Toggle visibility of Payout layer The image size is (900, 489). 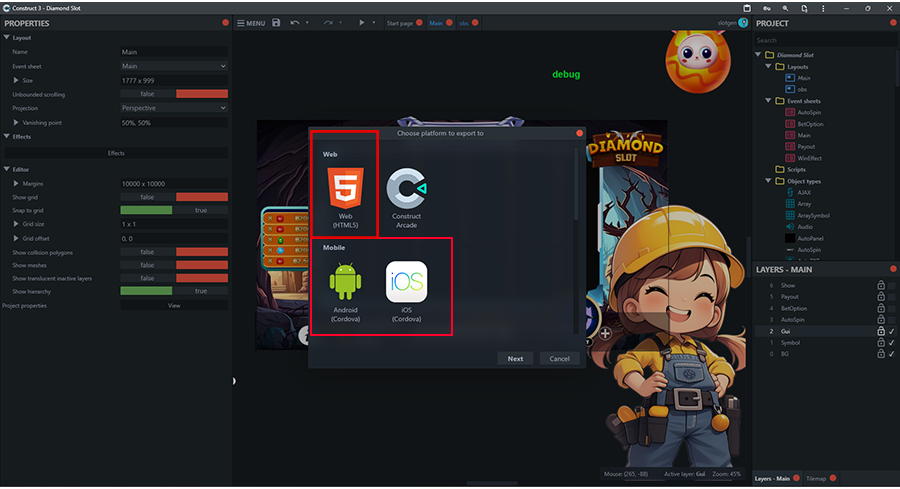point(891,297)
